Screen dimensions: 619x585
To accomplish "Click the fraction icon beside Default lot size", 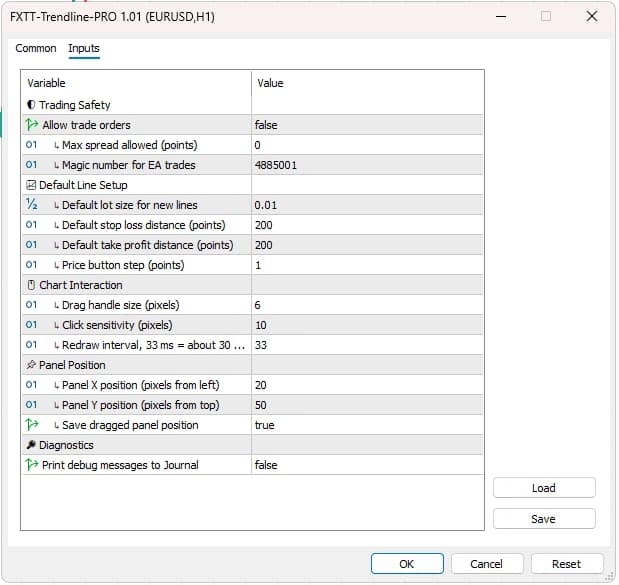I will click(32, 204).
